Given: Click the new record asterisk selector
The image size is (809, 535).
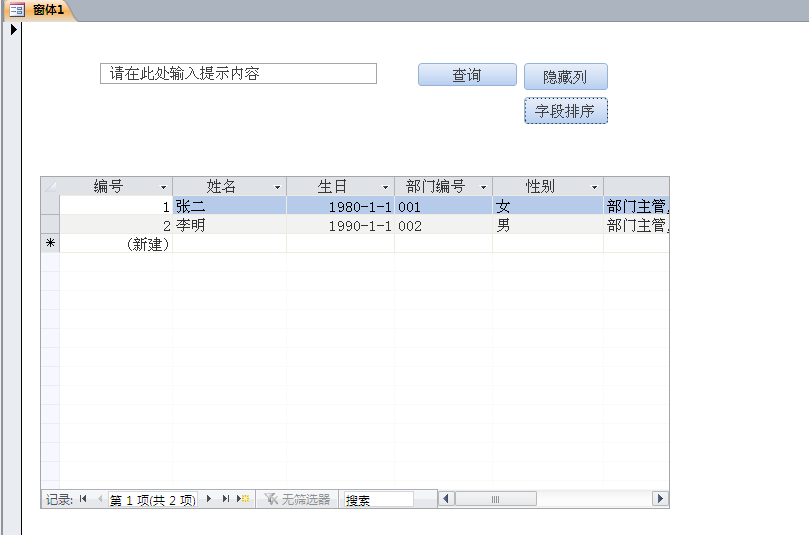Looking at the screenshot, I should [x=50, y=243].
